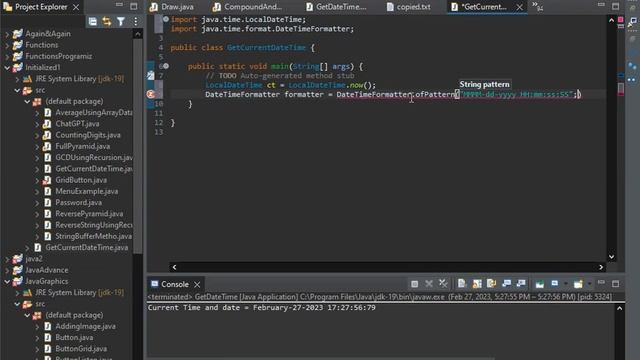Select ButtonGrid.java under JavaGraphics
Image resolution: width=640 pixels, height=360 pixels.
click(81, 349)
